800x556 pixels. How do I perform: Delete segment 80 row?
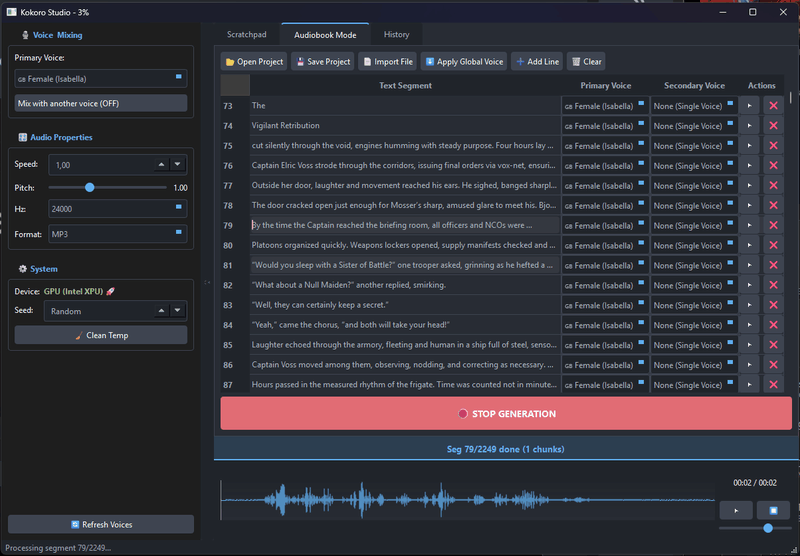[773, 245]
